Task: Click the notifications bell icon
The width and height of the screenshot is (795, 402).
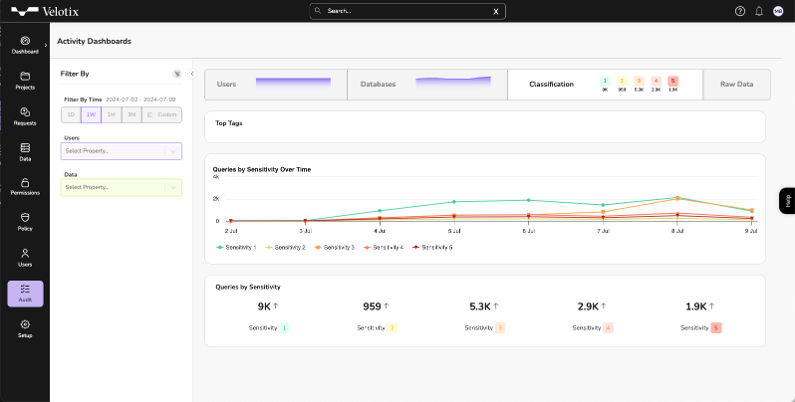Action: [759, 11]
